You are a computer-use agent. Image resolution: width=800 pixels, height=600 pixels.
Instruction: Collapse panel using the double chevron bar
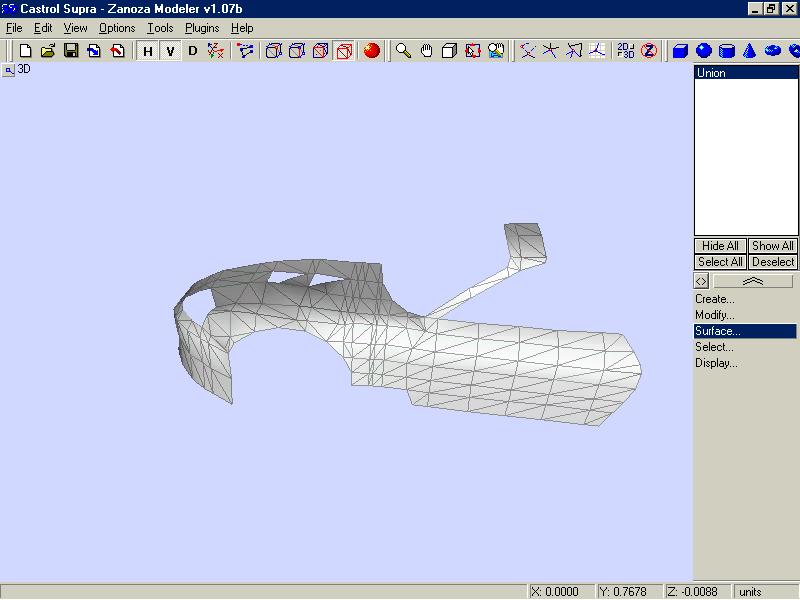click(753, 281)
